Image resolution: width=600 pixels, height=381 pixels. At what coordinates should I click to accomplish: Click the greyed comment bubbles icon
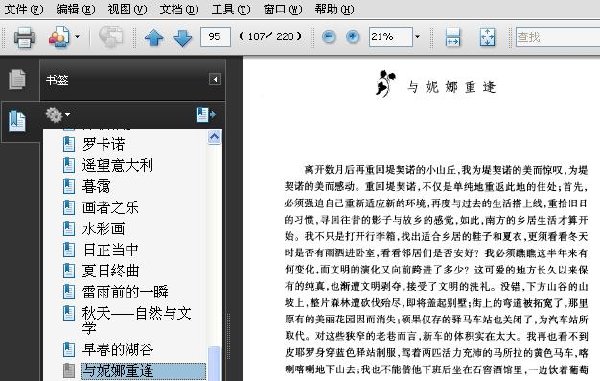click(111, 37)
